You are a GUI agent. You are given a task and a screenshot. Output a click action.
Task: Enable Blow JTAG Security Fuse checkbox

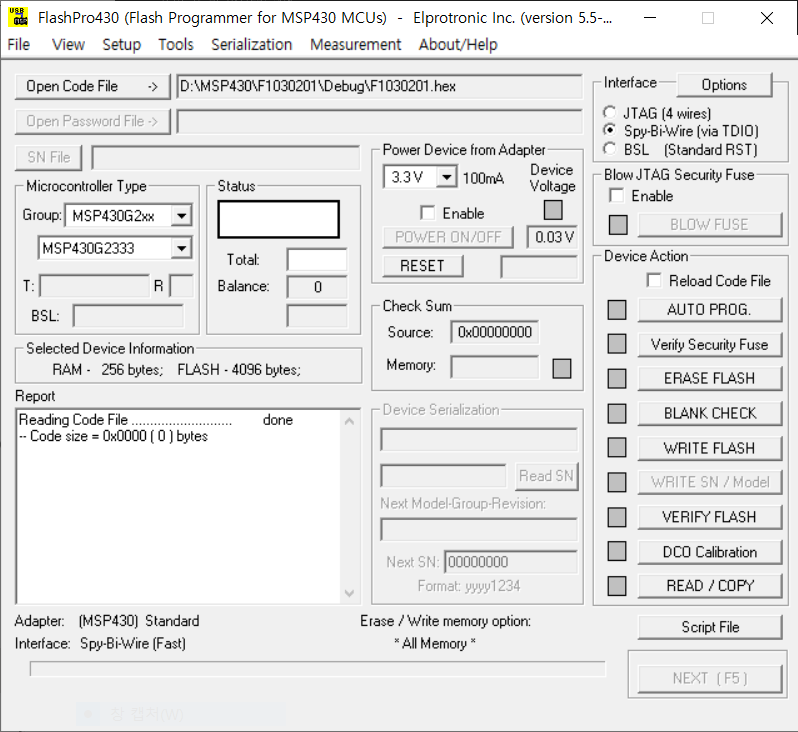point(616,195)
